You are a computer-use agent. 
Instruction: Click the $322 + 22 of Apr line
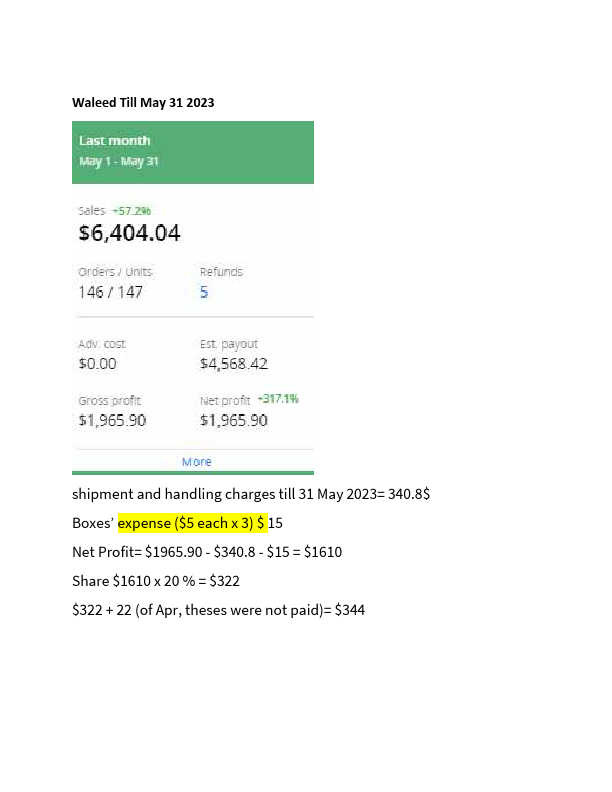click(219, 610)
